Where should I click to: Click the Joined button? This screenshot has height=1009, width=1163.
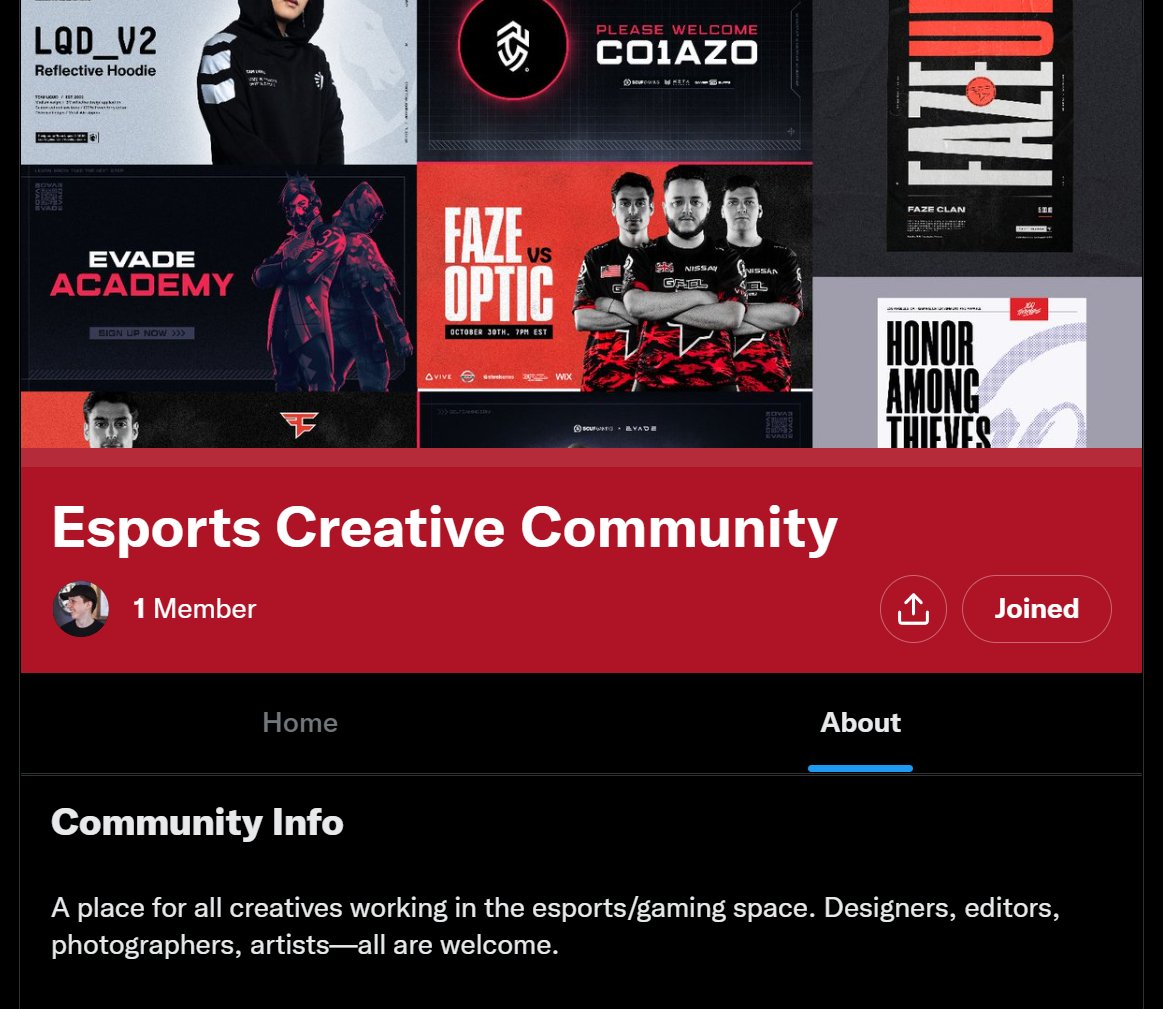[x=1036, y=609]
